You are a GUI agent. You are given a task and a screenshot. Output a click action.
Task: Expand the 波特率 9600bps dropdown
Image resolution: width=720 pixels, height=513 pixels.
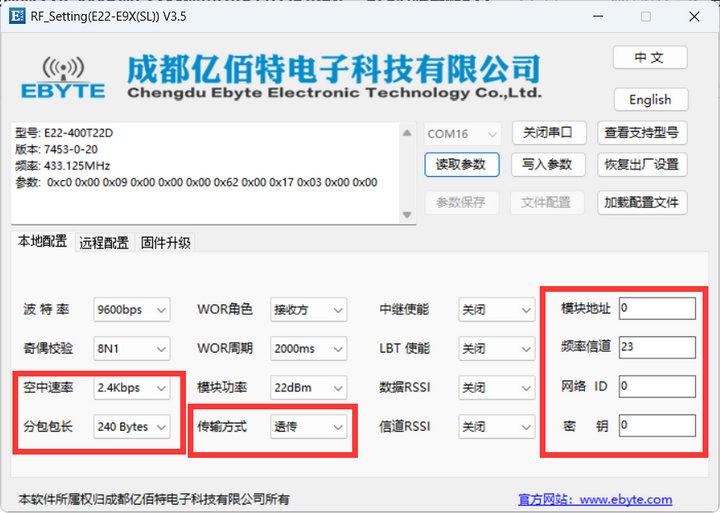(x=132, y=310)
